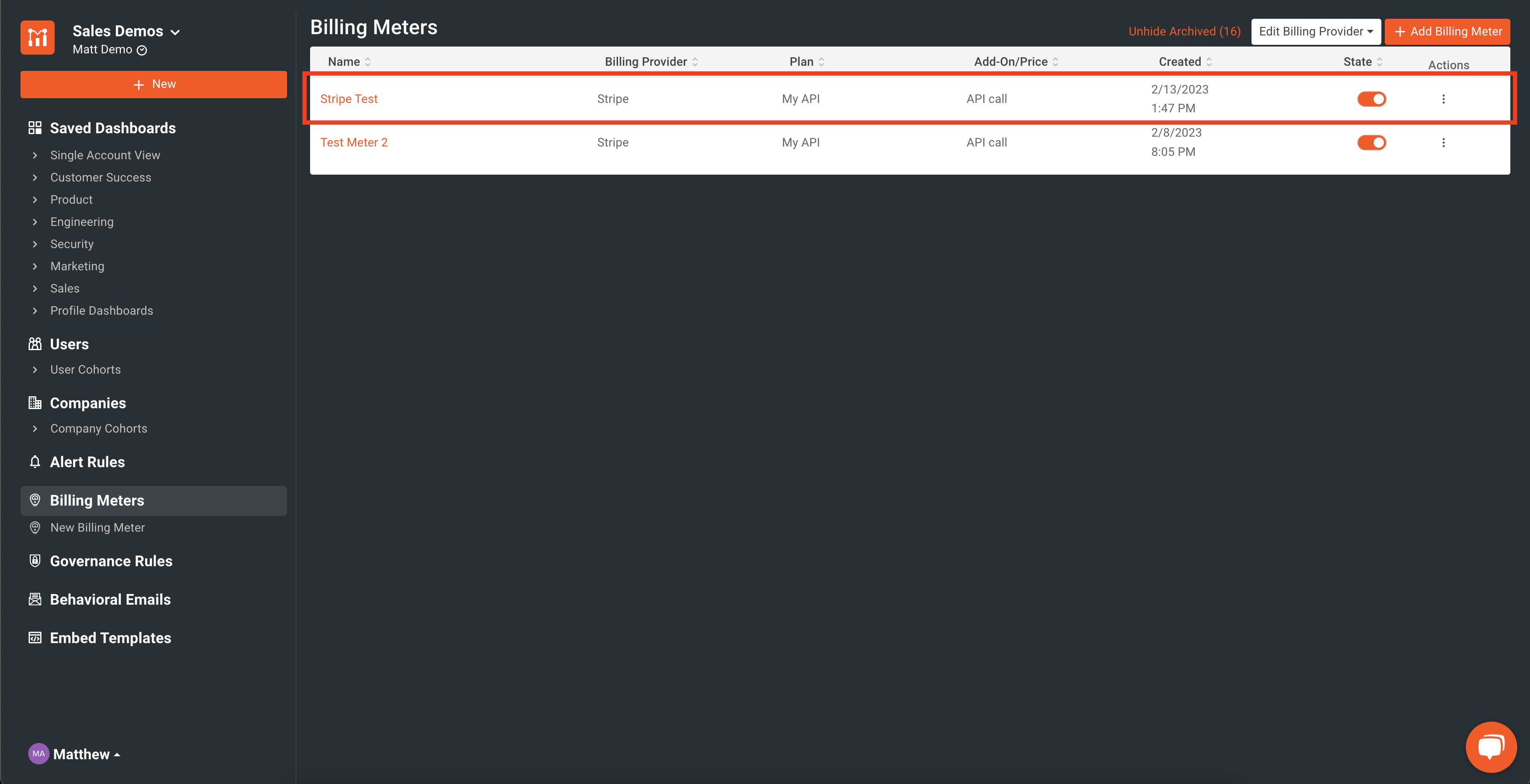This screenshot has width=1530, height=784.
Task: Select the Governance Rules shield icon
Action: coord(35,561)
